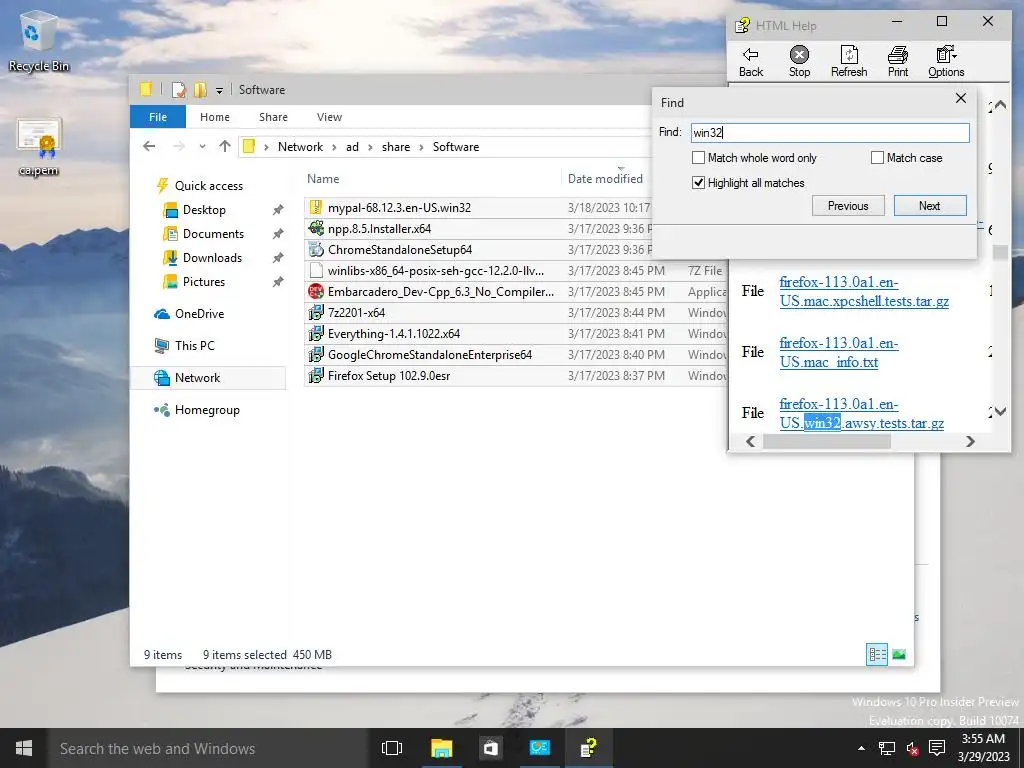1024x768 pixels.
Task: Click the Back icon in HTML Help
Action: 750,54
